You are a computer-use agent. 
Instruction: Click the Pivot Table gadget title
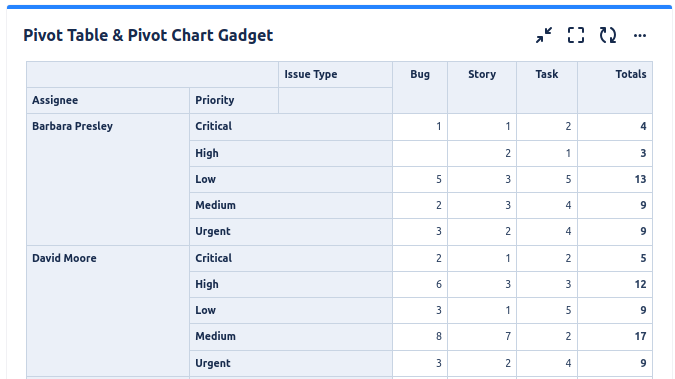click(x=148, y=35)
